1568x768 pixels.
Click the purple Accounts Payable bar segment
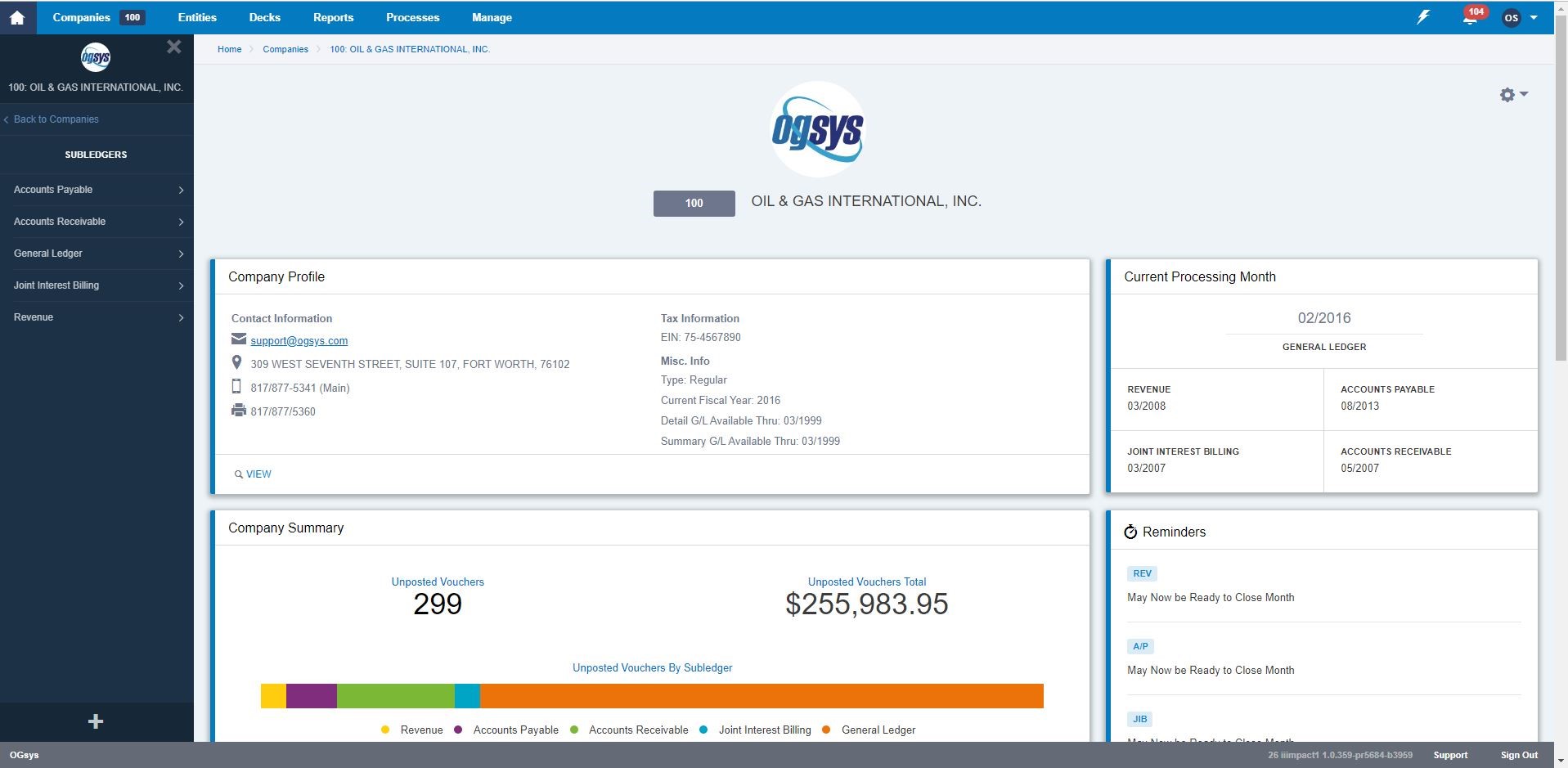(312, 696)
